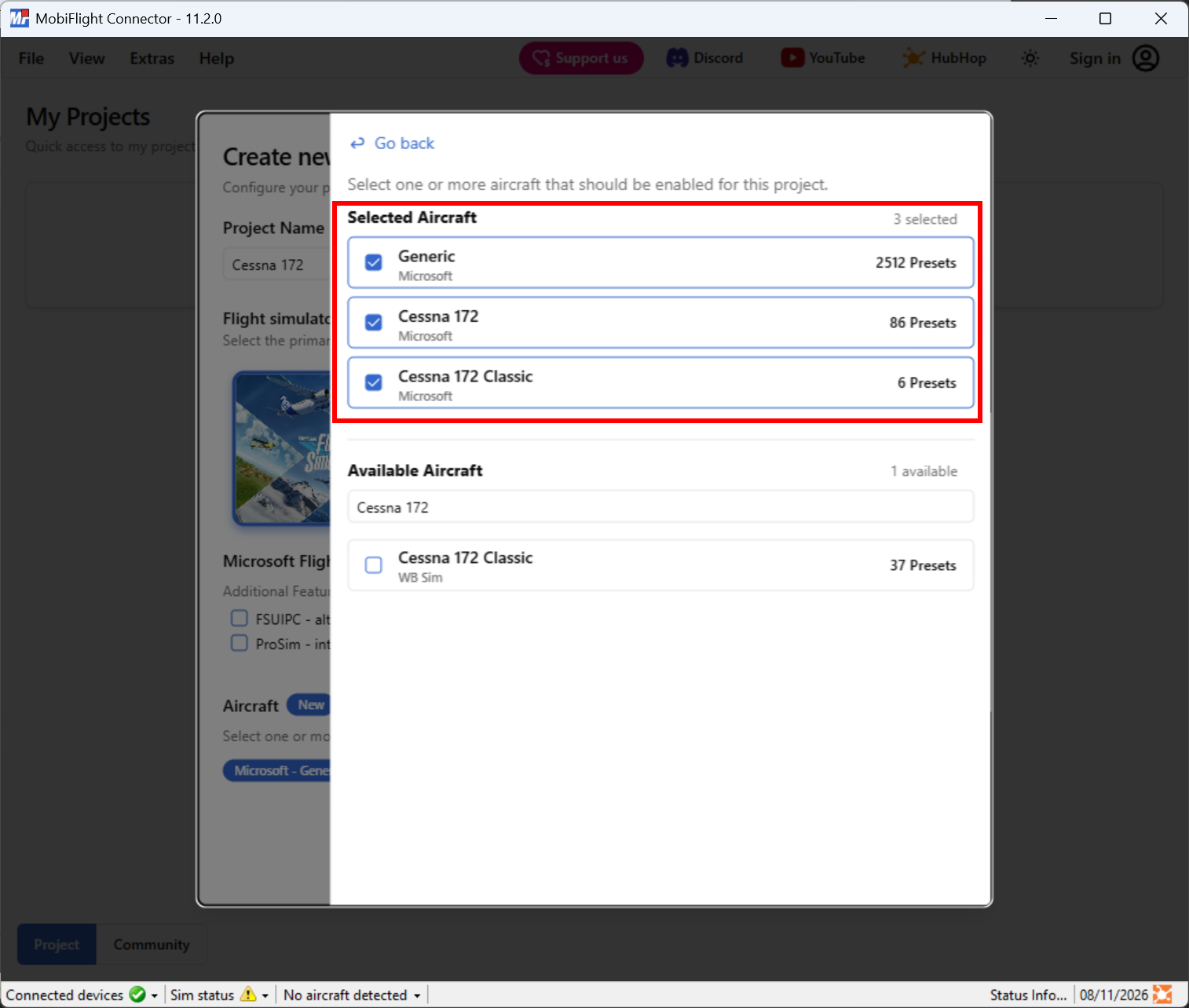Click the Go back link
Screen dimensions: 1189x1008
392,143
